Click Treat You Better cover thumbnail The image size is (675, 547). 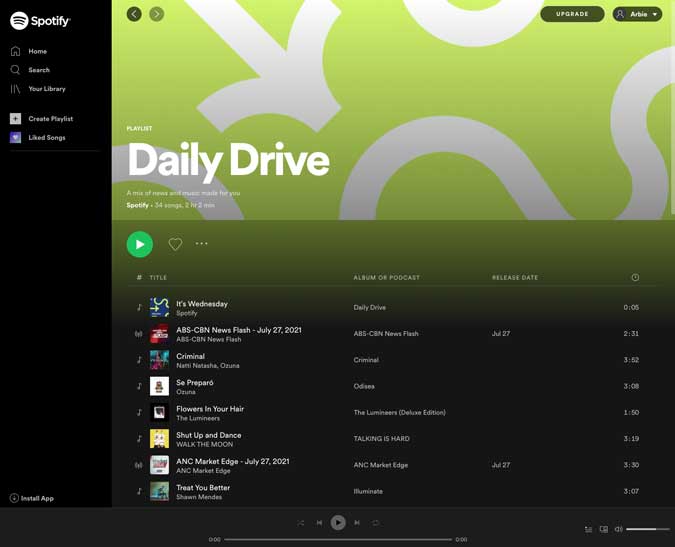159,491
